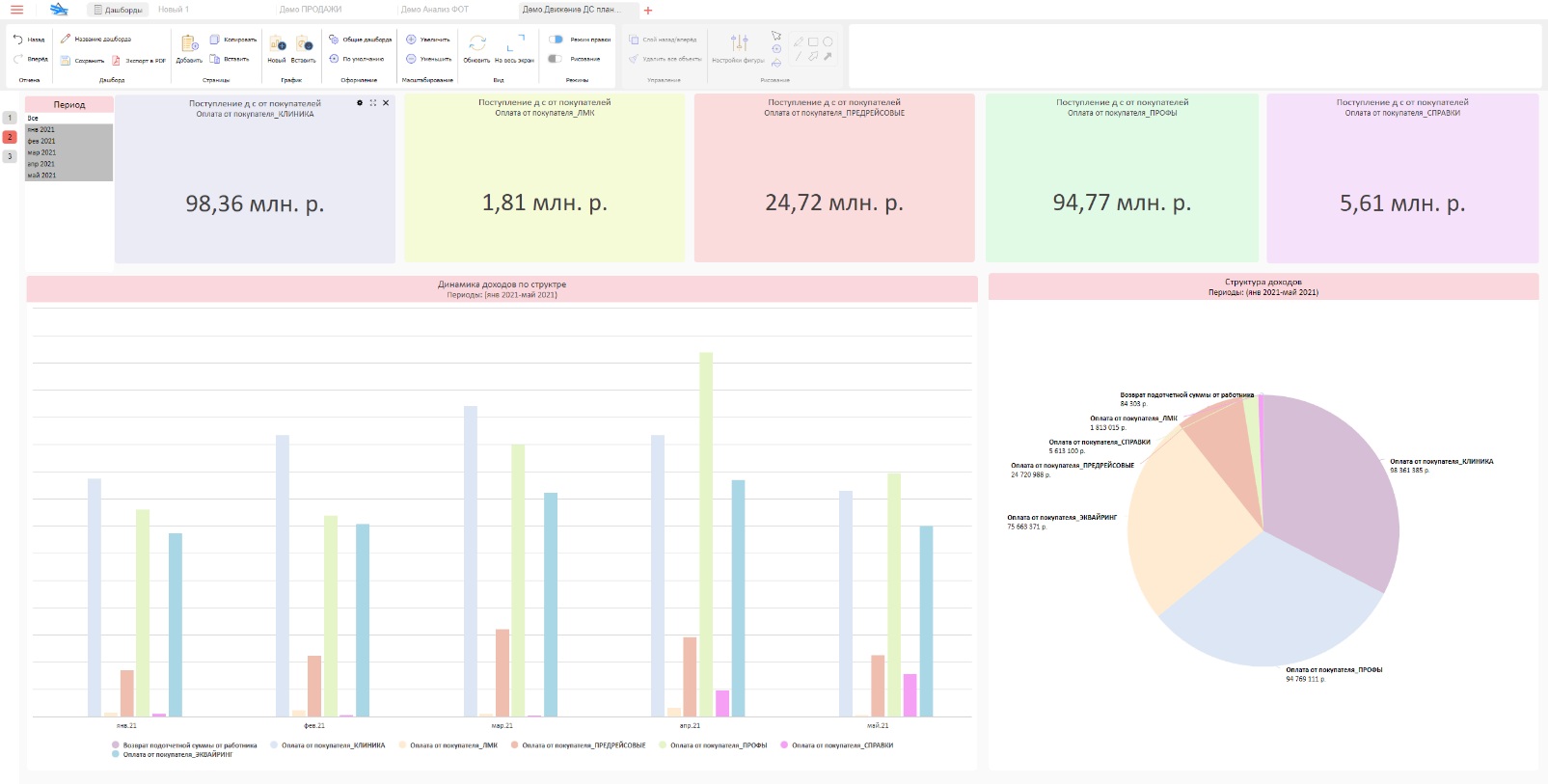
Task: Click the Экспорт в PDF icon
Action: [116, 60]
